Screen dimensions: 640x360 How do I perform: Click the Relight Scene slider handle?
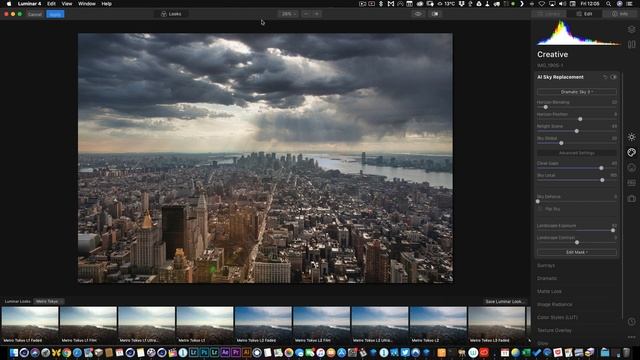[x=577, y=131]
